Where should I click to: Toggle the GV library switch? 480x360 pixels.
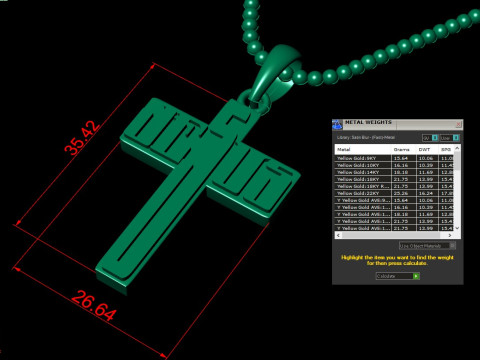click(x=430, y=138)
